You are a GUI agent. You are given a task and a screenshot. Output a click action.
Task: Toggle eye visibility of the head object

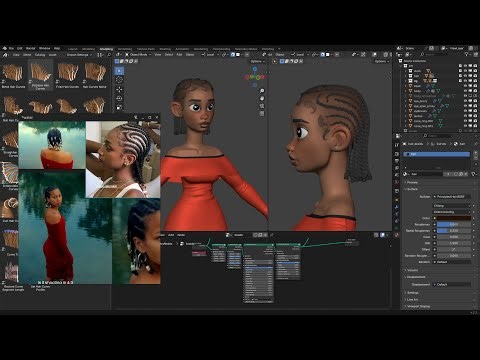[465, 86]
